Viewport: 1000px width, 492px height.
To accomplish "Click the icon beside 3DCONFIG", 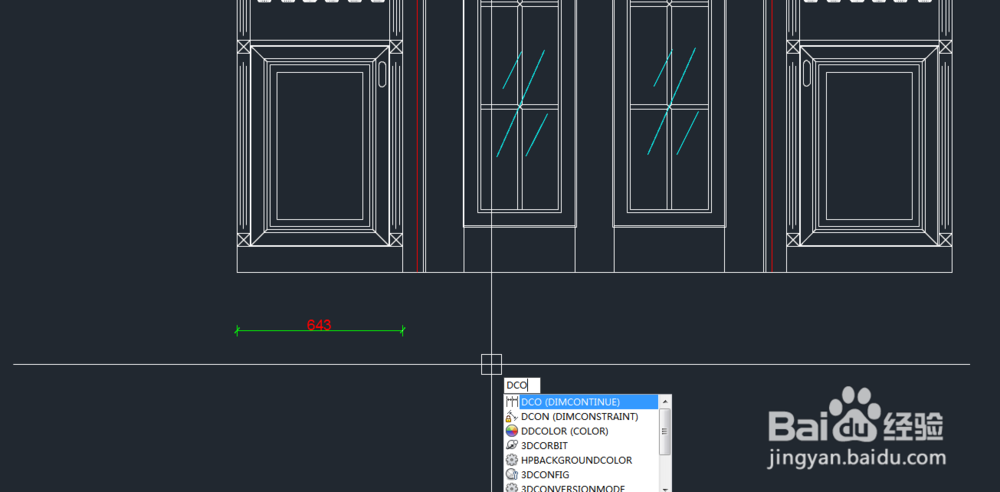I will coord(511,475).
